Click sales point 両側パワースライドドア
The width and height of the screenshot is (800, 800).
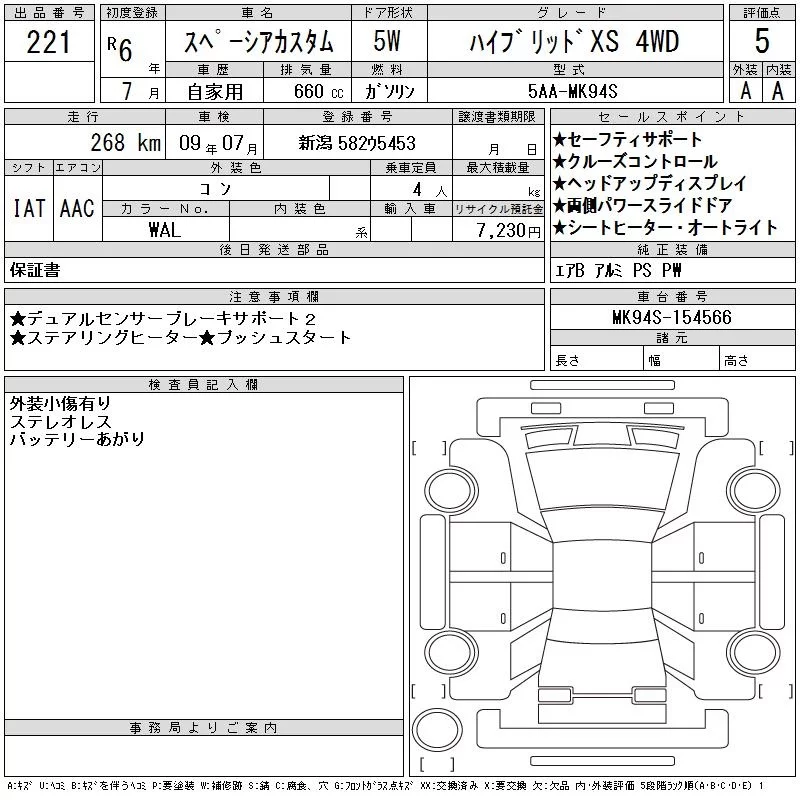tap(642, 205)
